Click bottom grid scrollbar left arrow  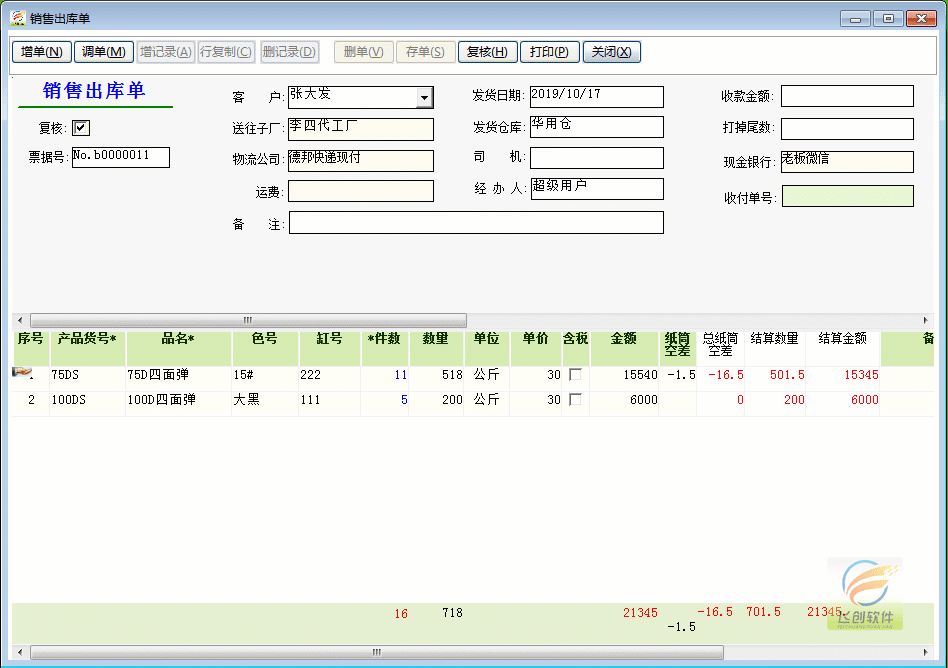pyautogui.click(x=20, y=652)
